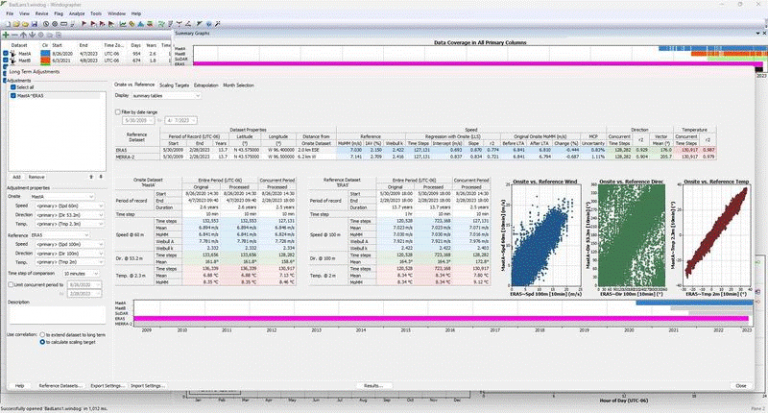Select 'to calculate scaling target' radio button
Image resolution: width=768 pixels, height=413 pixels.
pyautogui.click(x=41, y=342)
